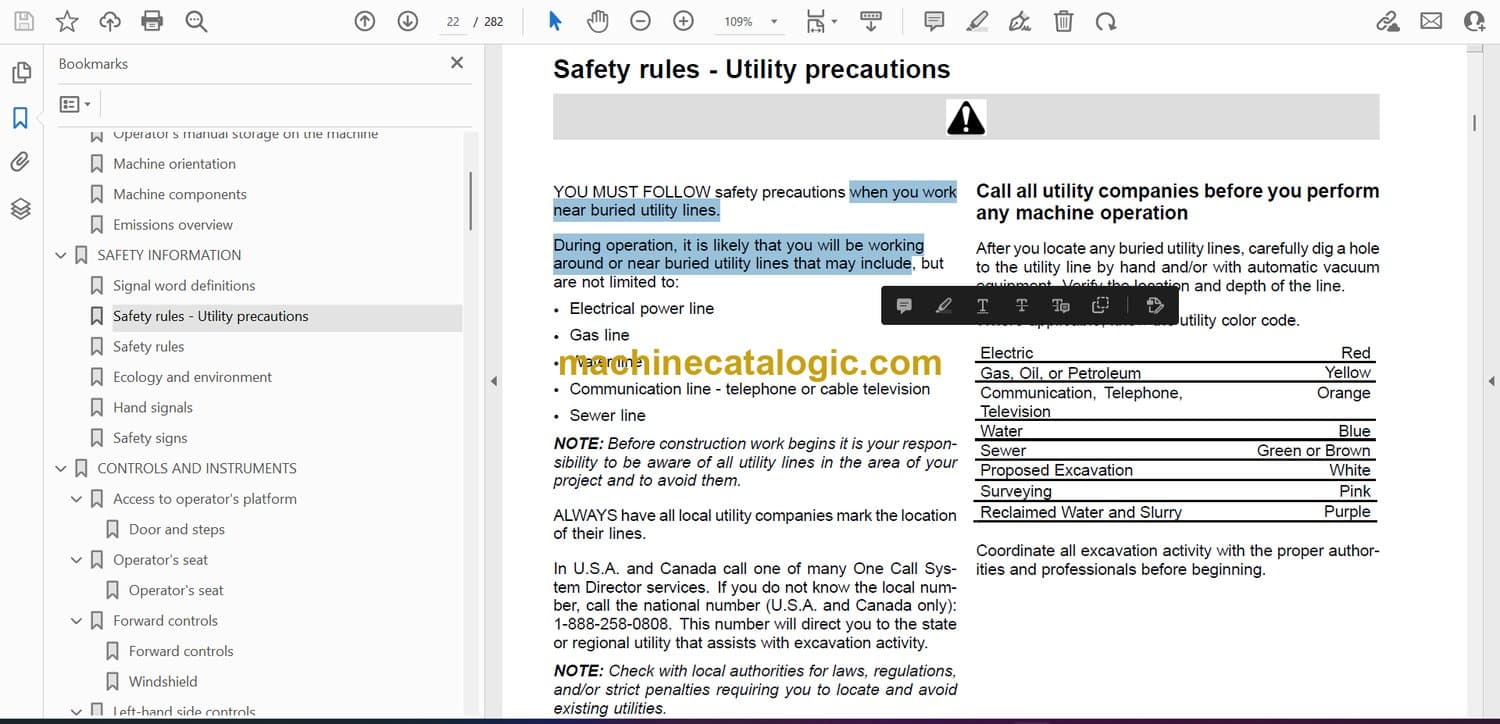Collapse the SAFETY INFORMATION bookmark group
1500x724 pixels.
(61, 255)
